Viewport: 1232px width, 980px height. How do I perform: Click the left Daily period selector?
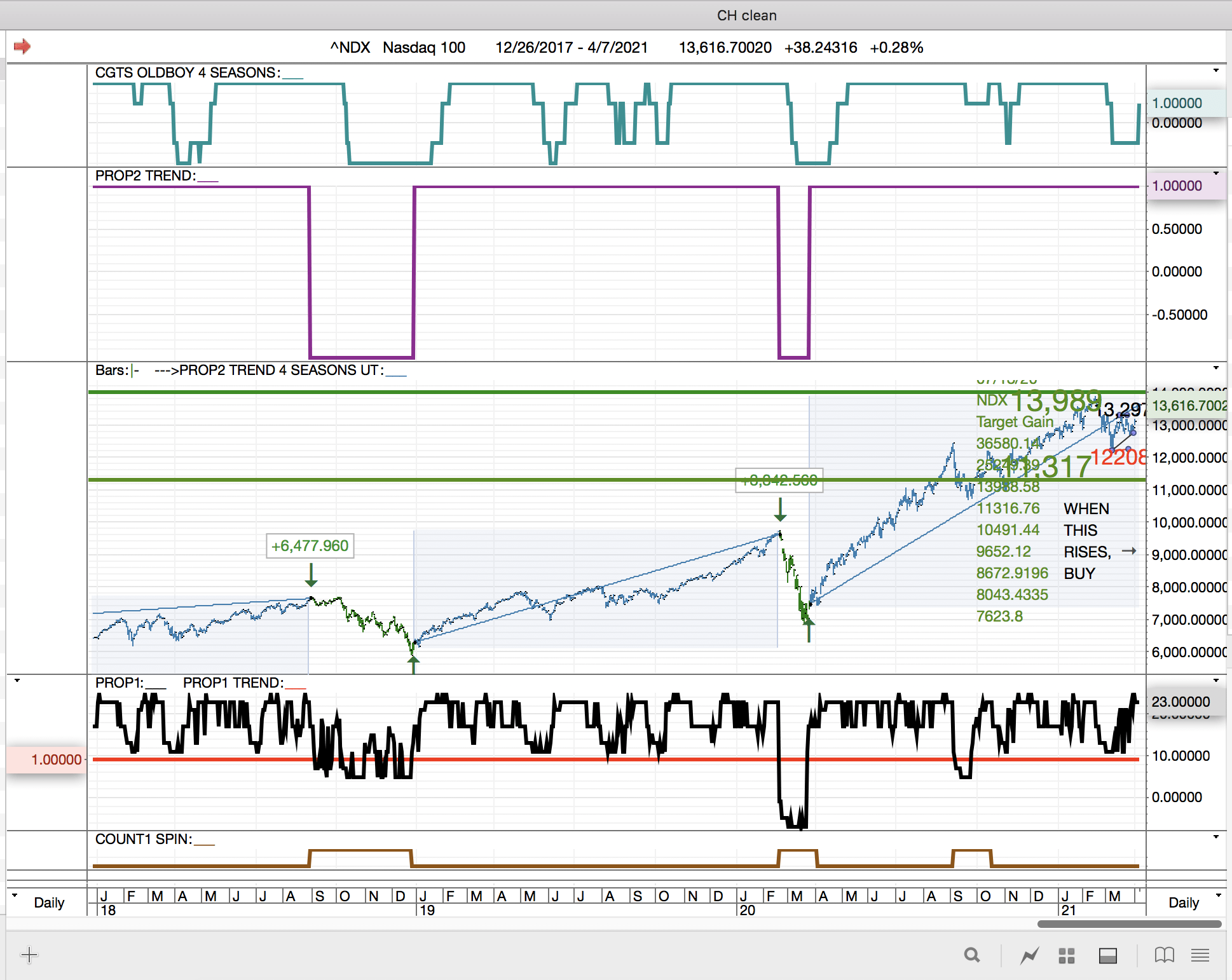(x=48, y=902)
